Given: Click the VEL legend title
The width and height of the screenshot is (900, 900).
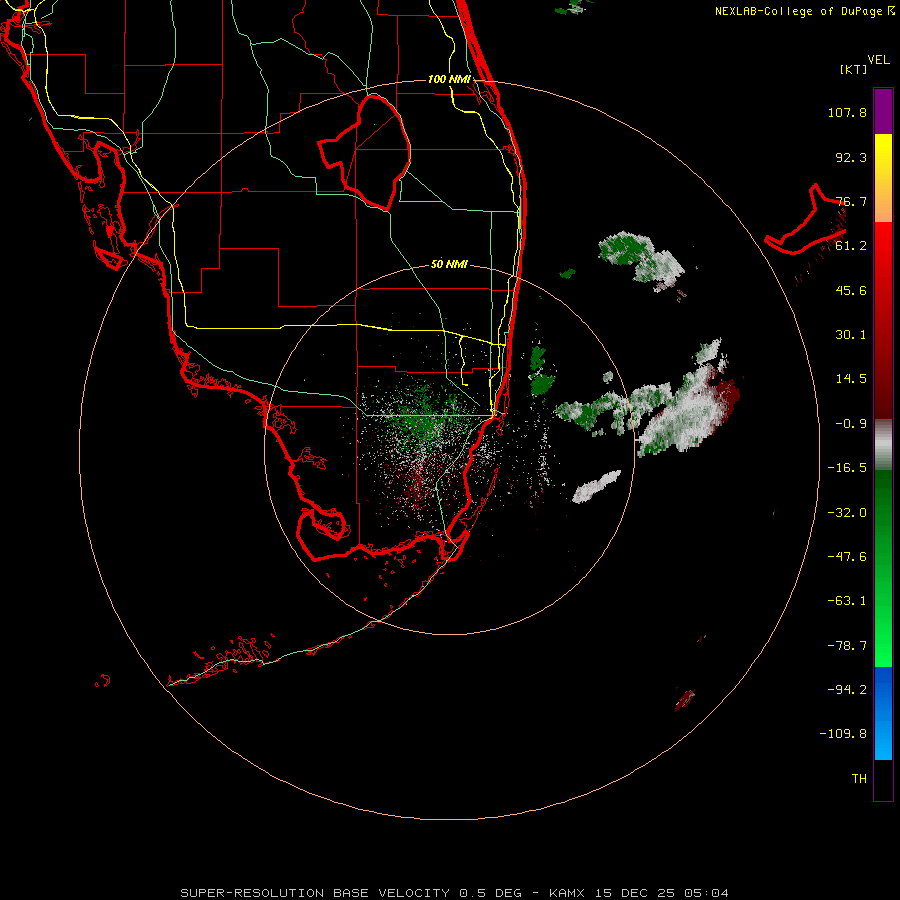Looking at the screenshot, I should click(x=878, y=60).
